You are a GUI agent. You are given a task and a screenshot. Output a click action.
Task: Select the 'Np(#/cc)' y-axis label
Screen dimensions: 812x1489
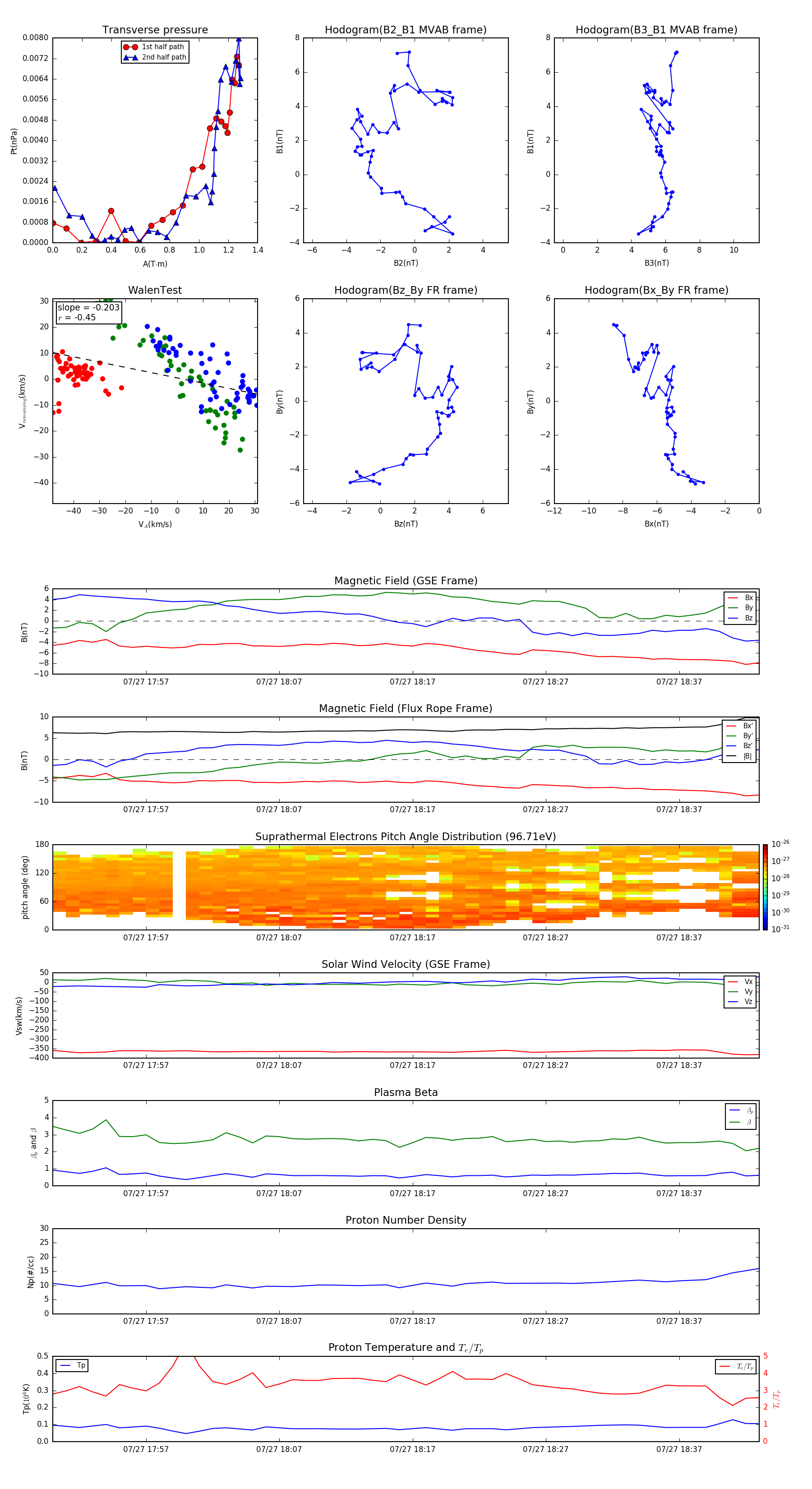point(31,1272)
